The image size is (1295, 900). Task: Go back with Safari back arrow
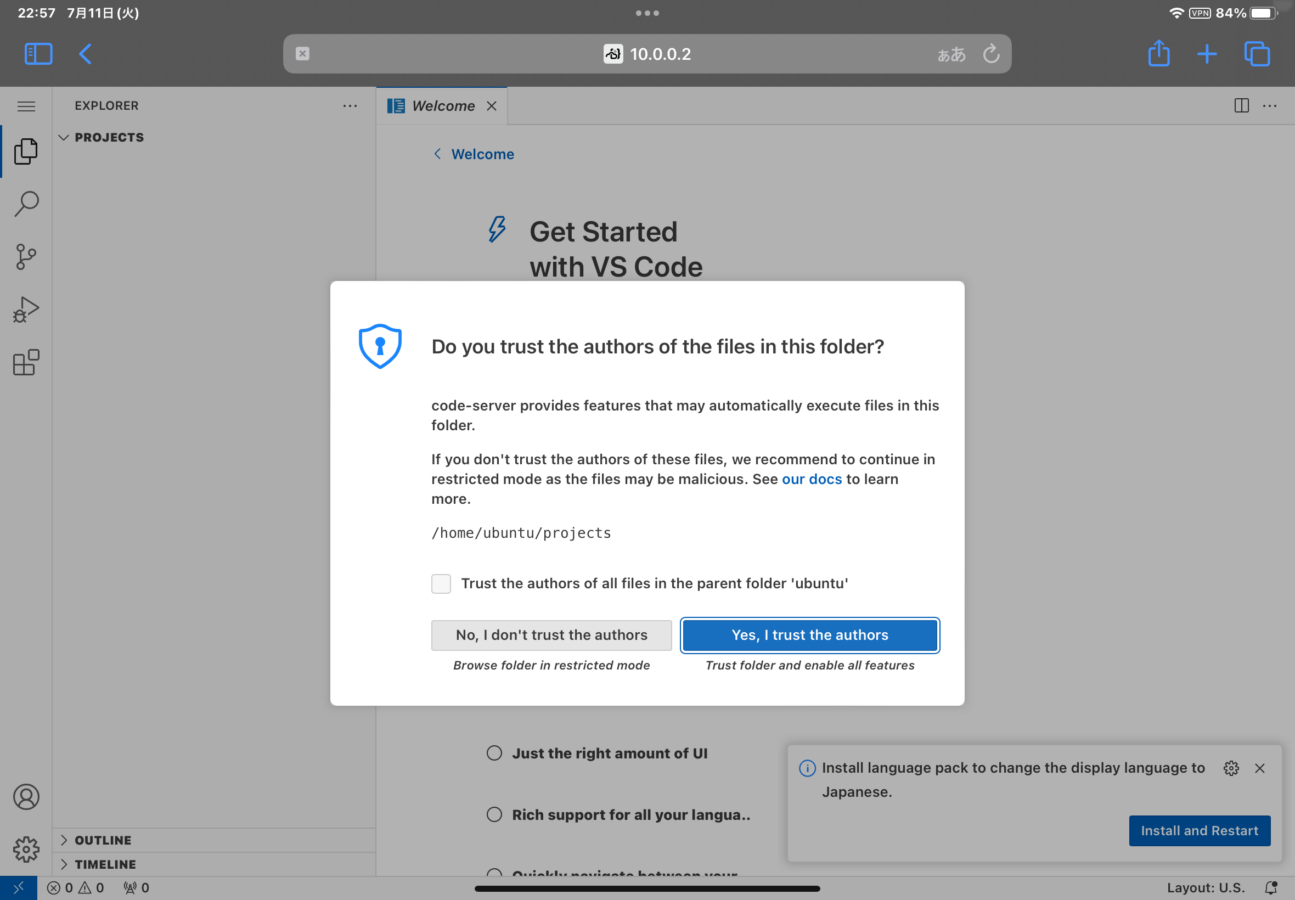(x=85, y=54)
